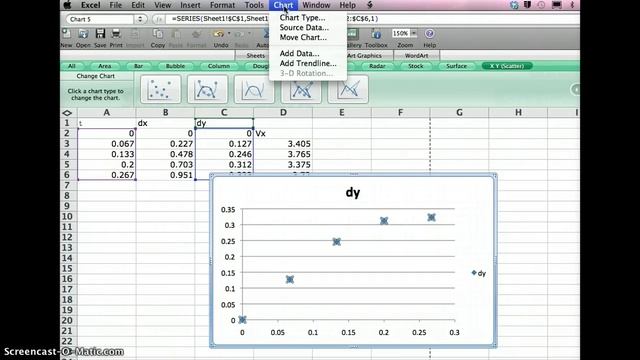Click the chart title dy
Image resolution: width=640 pixels, height=360 pixels.
point(353,192)
